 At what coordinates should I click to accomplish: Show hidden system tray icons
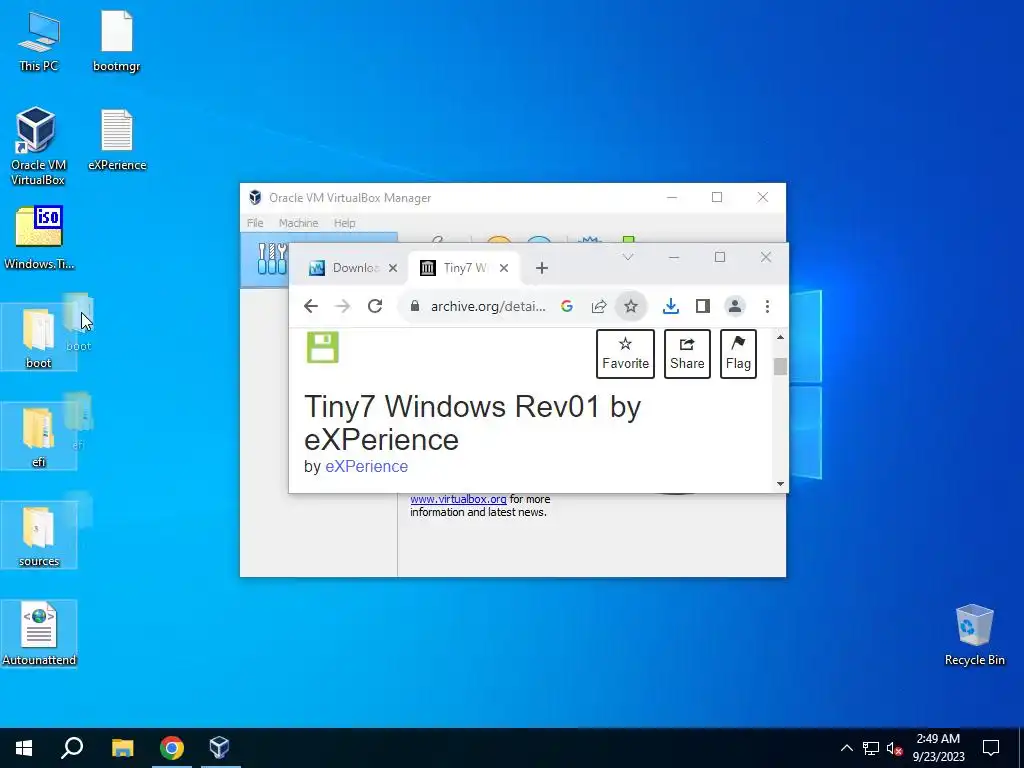[846, 748]
